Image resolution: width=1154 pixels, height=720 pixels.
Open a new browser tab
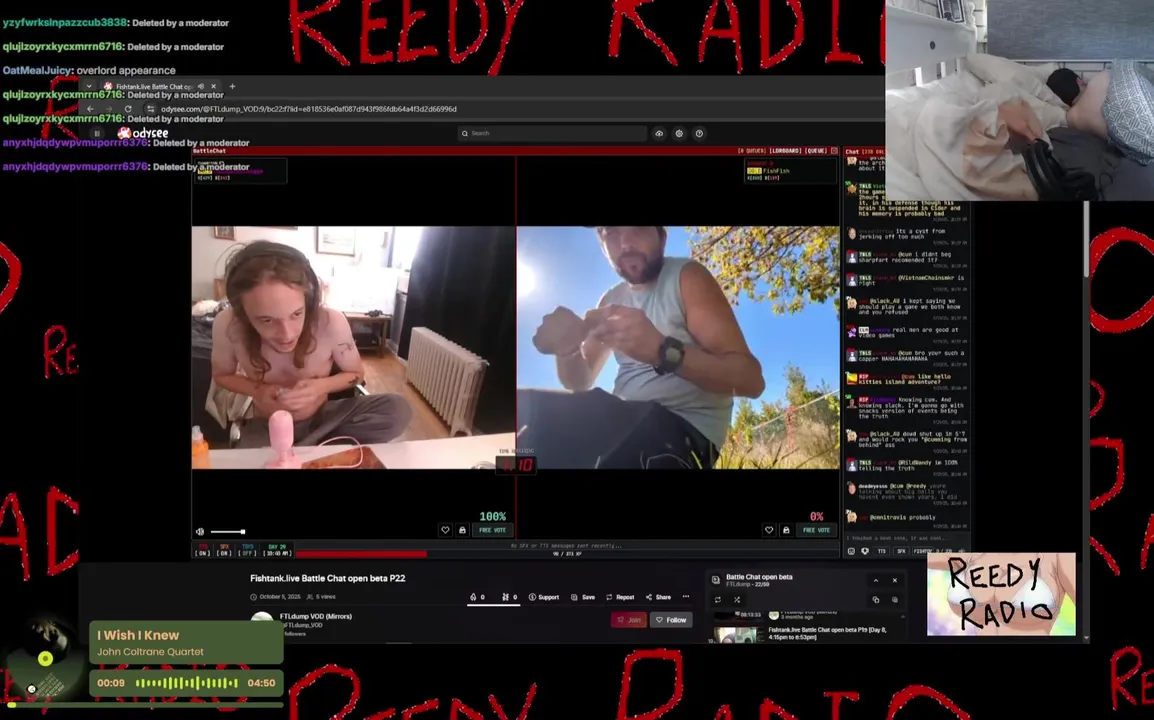tap(233, 86)
